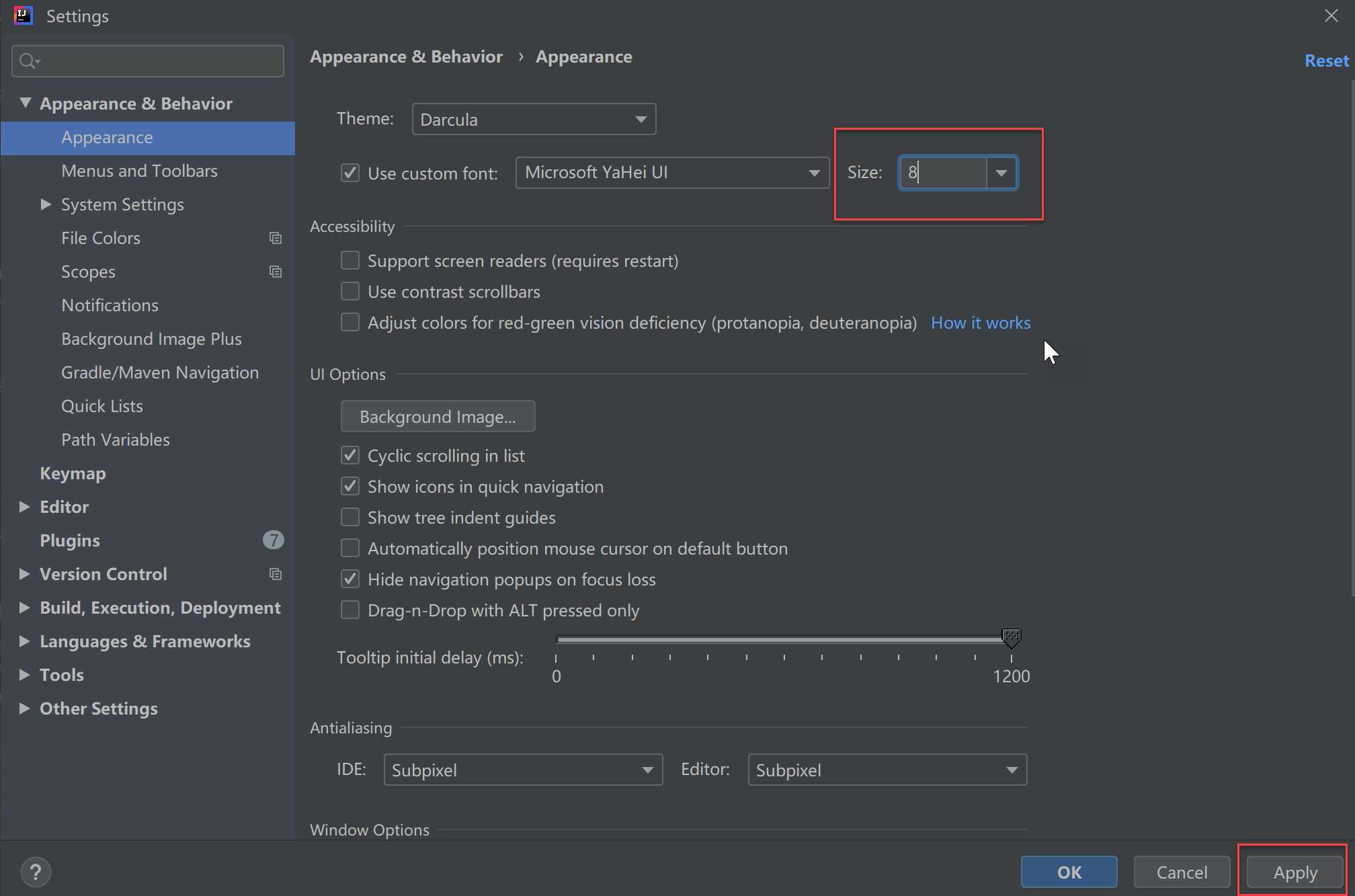Enable Adjust colors for red-green vision deficiency
The height and width of the screenshot is (896, 1355).
coord(350,322)
